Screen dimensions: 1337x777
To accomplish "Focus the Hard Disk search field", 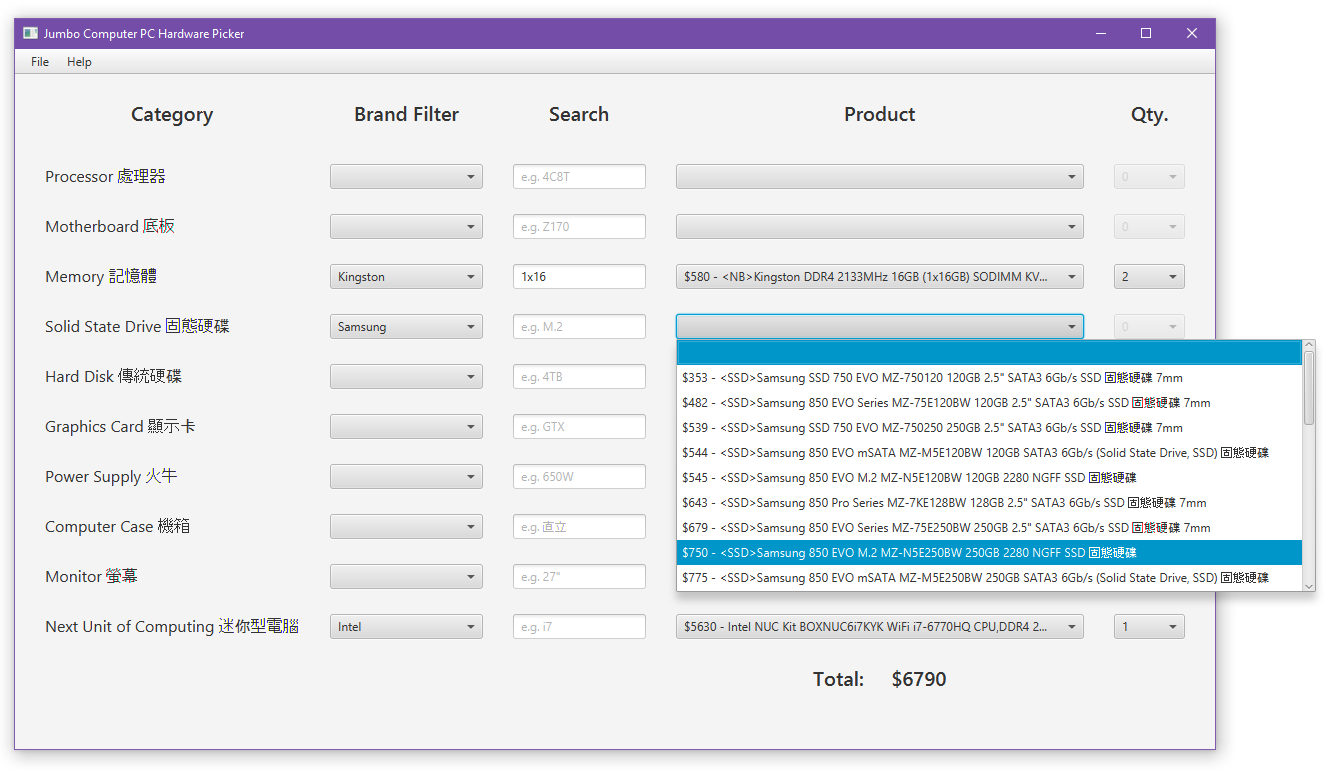I will point(579,377).
